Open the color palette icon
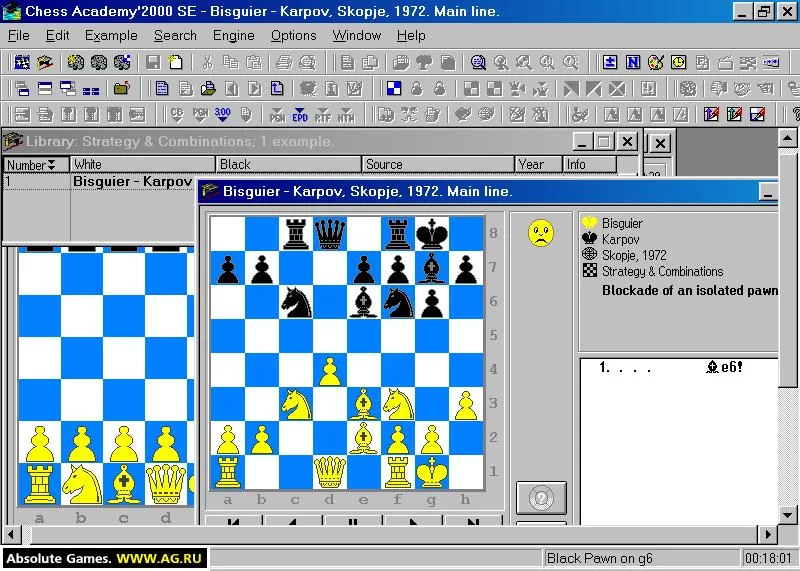Screen dimensions: 800x571 pos(656,62)
